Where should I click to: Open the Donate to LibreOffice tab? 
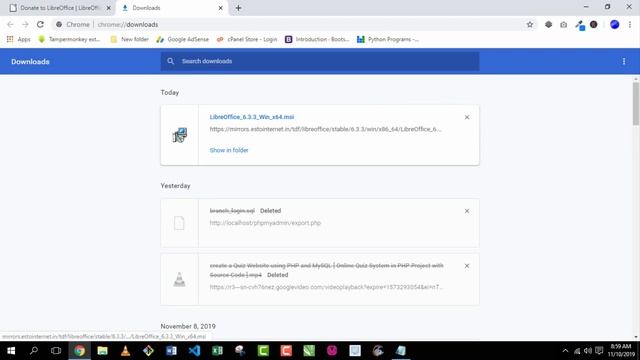(x=59, y=8)
